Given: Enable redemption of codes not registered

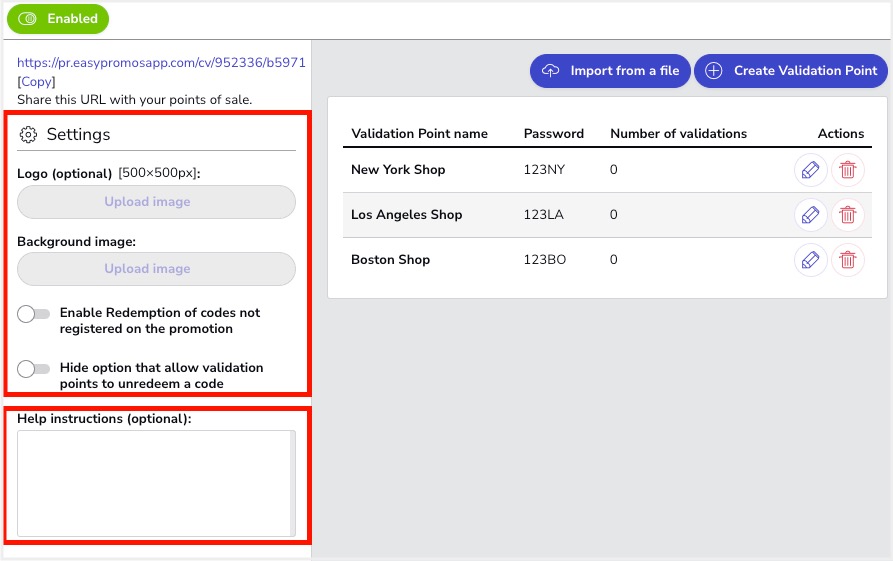Looking at the screenshot, I should (34, 314).
